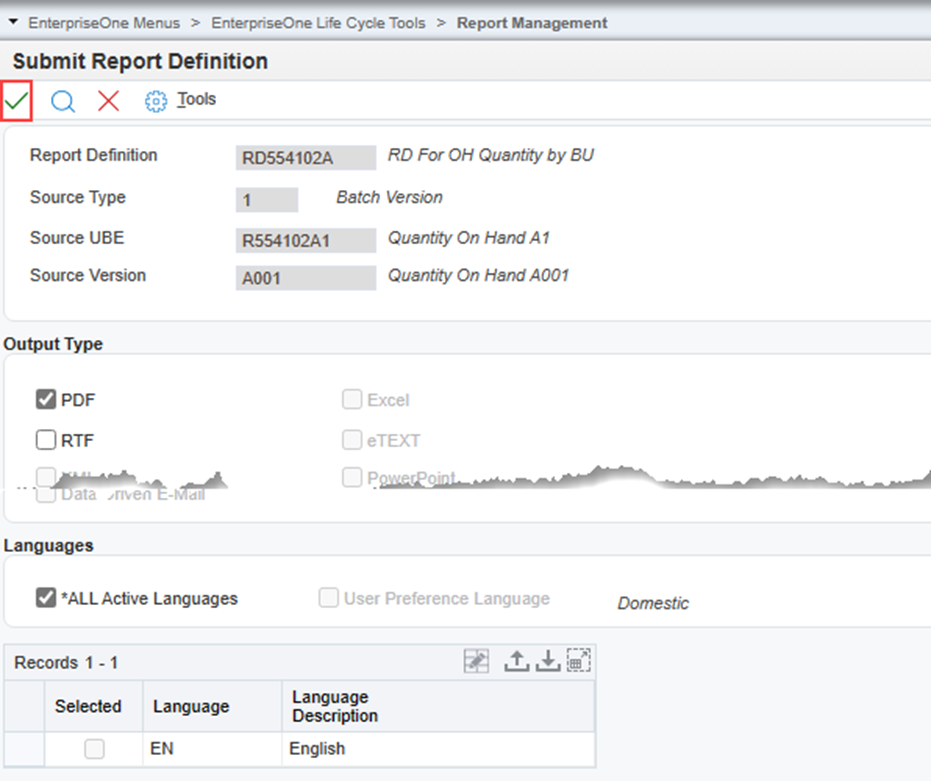The image size is (931, 781).
Task: Click the English description cell
Action: pyautogui.click(x=438, y=749)
